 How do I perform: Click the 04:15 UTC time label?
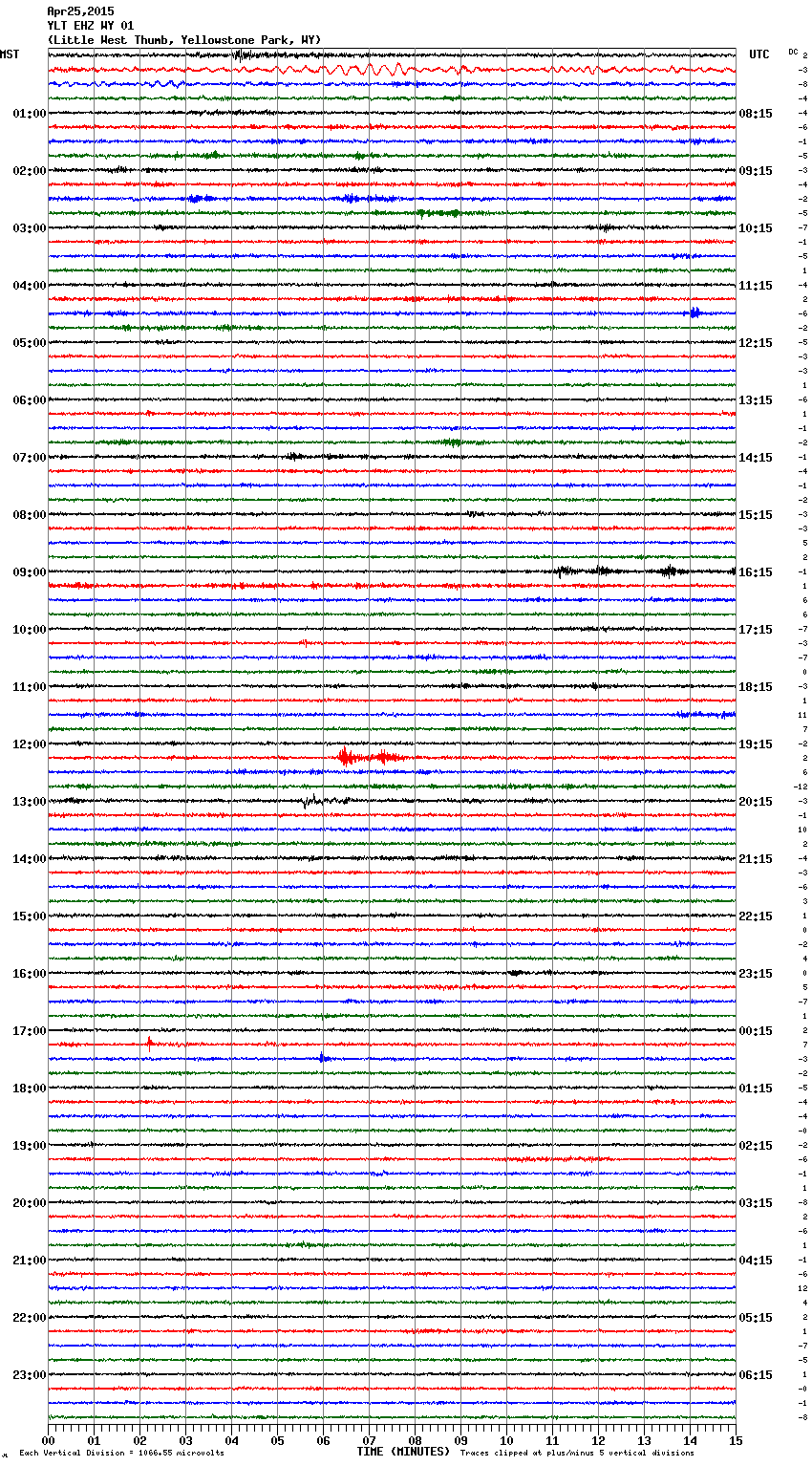click(756, 1261)
